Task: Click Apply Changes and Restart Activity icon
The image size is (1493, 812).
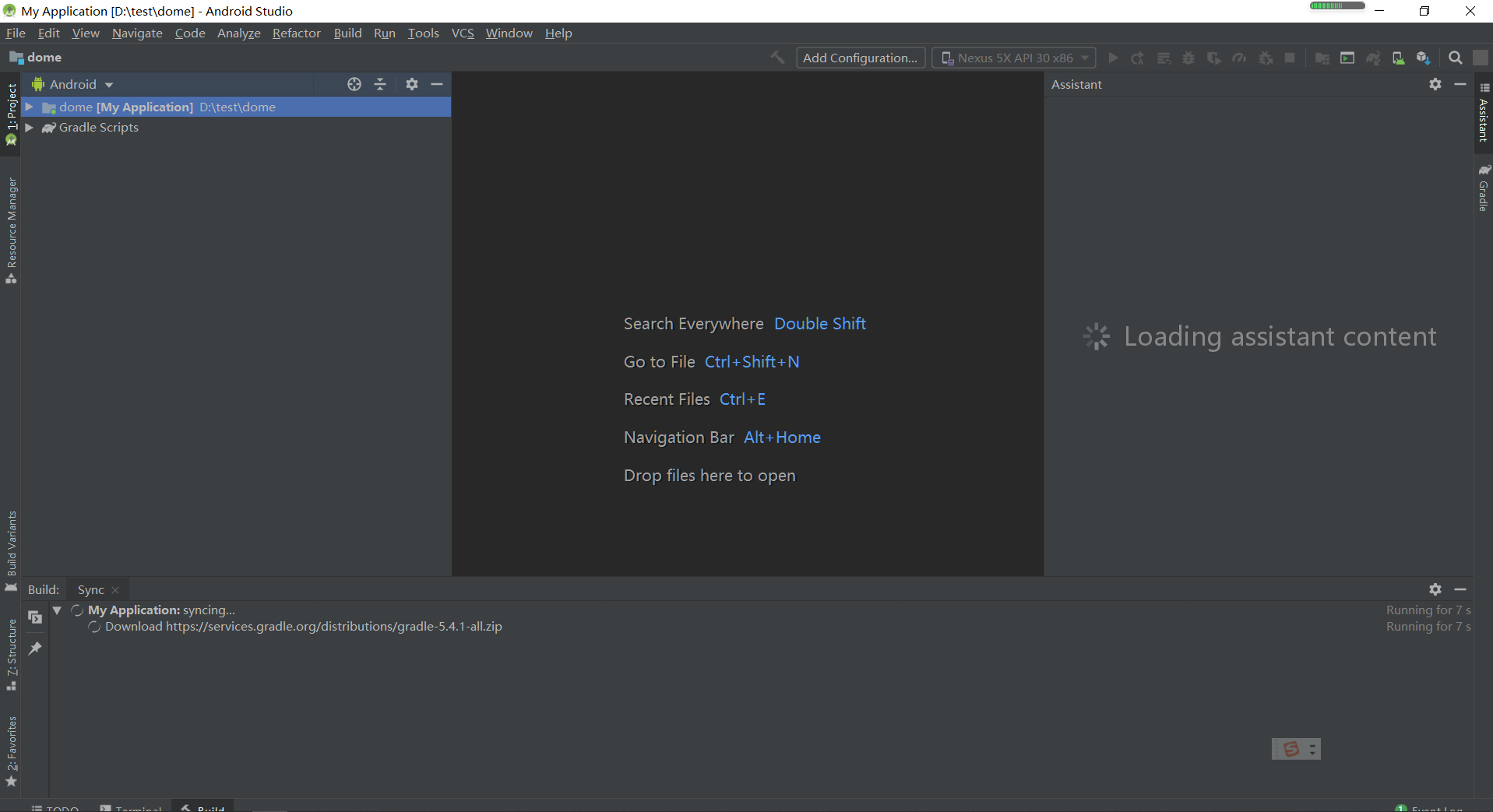Action: pyautogui.click(x=1138, y=58)
